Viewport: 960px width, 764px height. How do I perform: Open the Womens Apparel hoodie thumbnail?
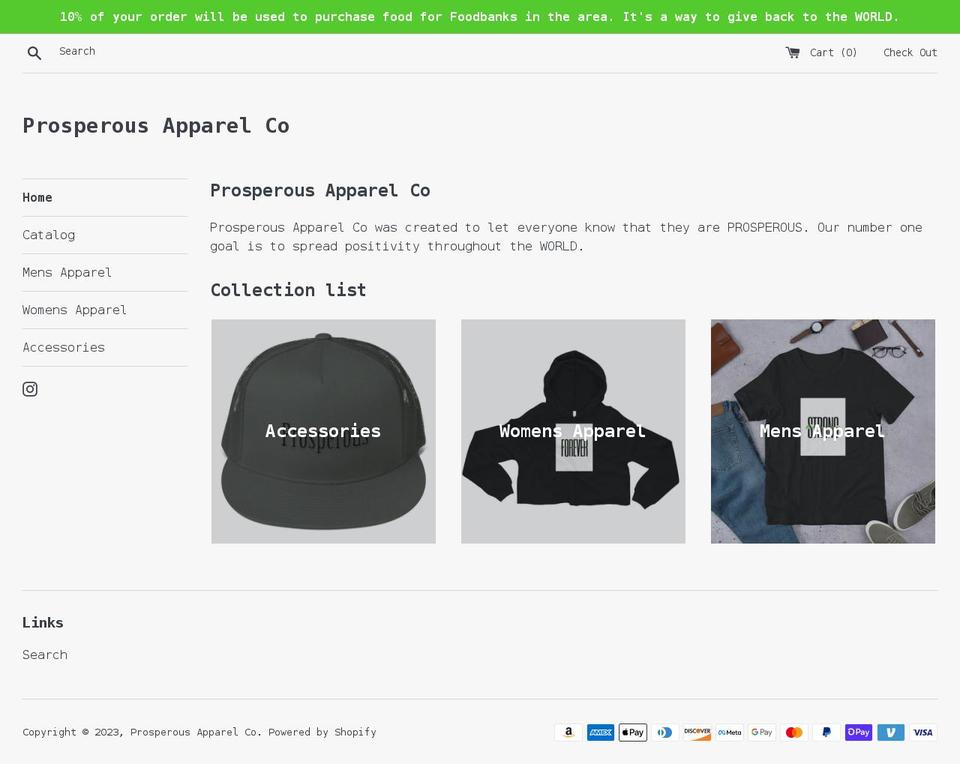[573, 432]
